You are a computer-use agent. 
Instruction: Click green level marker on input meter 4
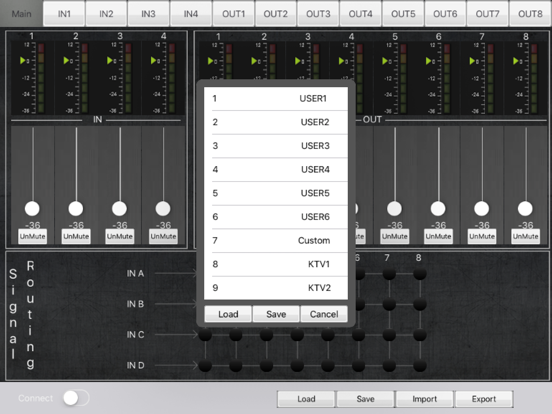coord(153,61)
